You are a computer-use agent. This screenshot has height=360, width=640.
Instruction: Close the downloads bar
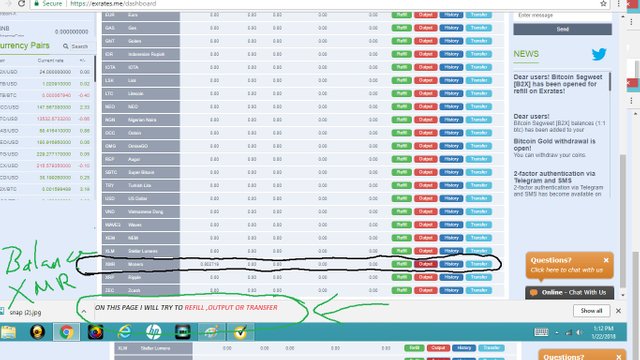point(618,311)
